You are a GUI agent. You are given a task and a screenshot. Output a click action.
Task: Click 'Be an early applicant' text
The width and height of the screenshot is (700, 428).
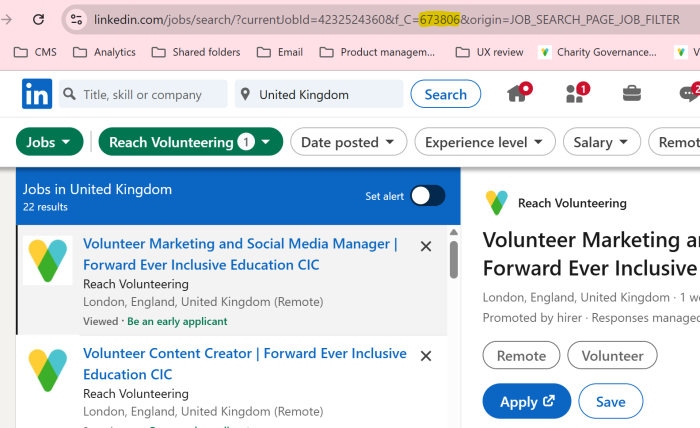[x=177, y=321]
